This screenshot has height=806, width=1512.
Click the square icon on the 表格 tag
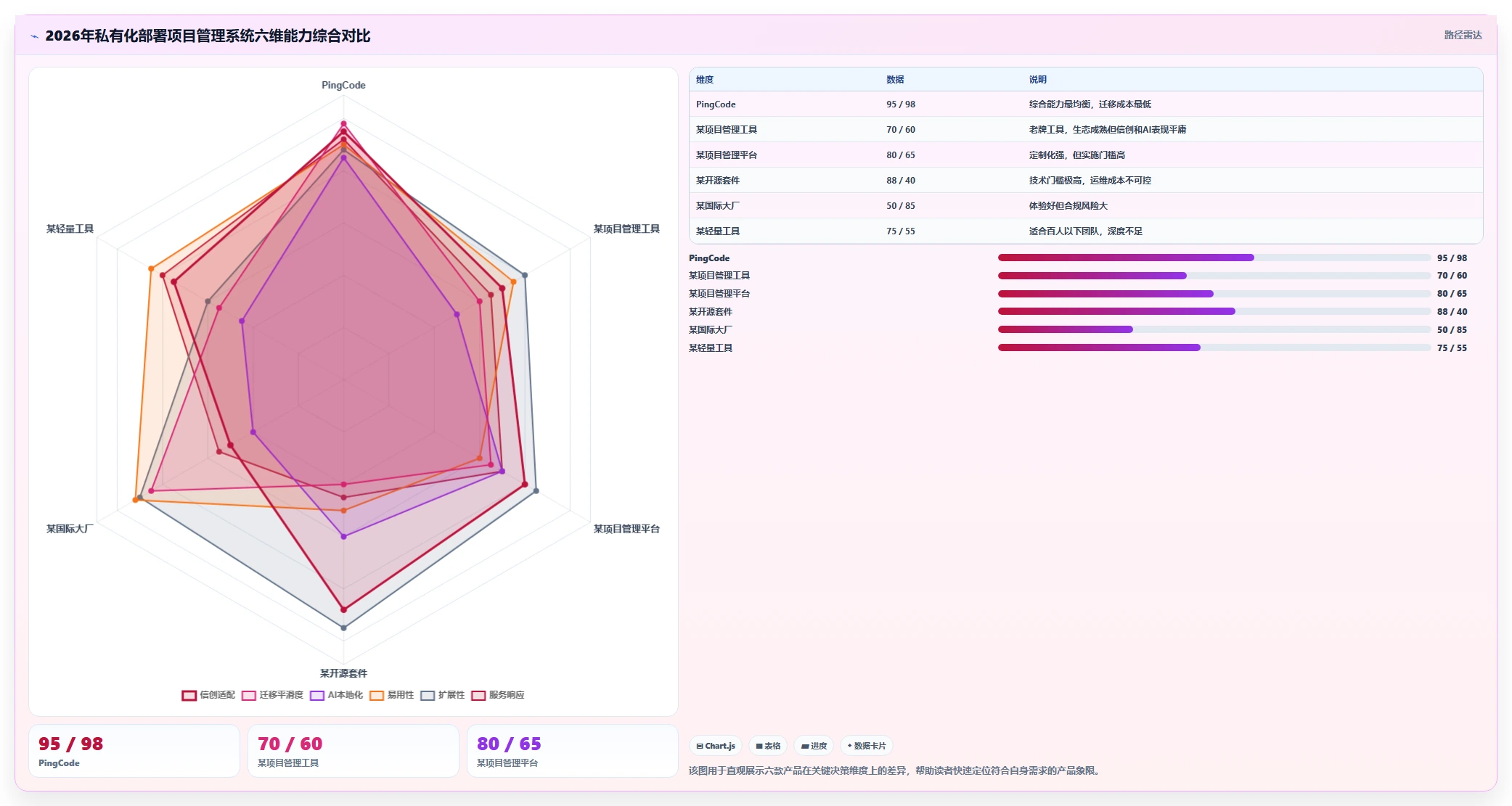tap(759, 746)
